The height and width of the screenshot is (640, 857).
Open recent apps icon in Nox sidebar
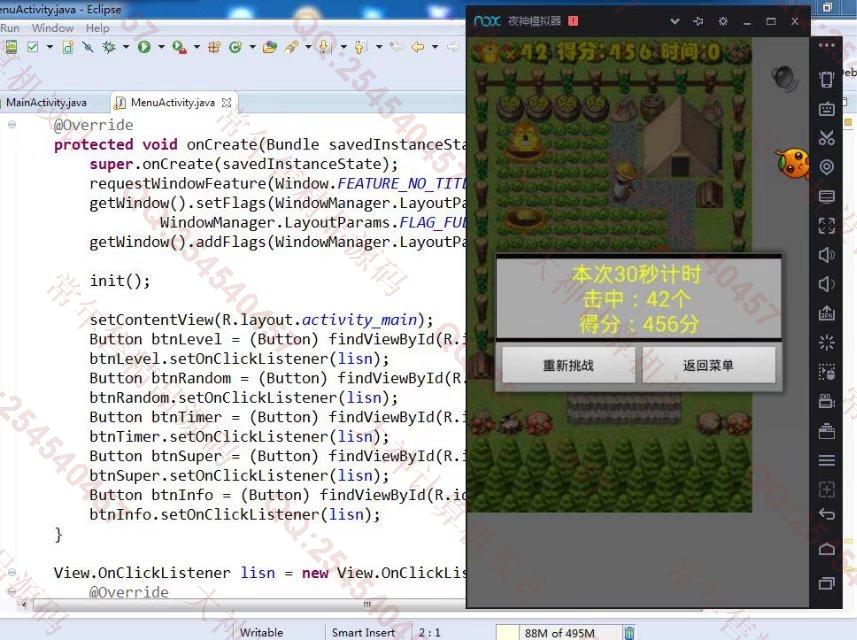point(826,583)
